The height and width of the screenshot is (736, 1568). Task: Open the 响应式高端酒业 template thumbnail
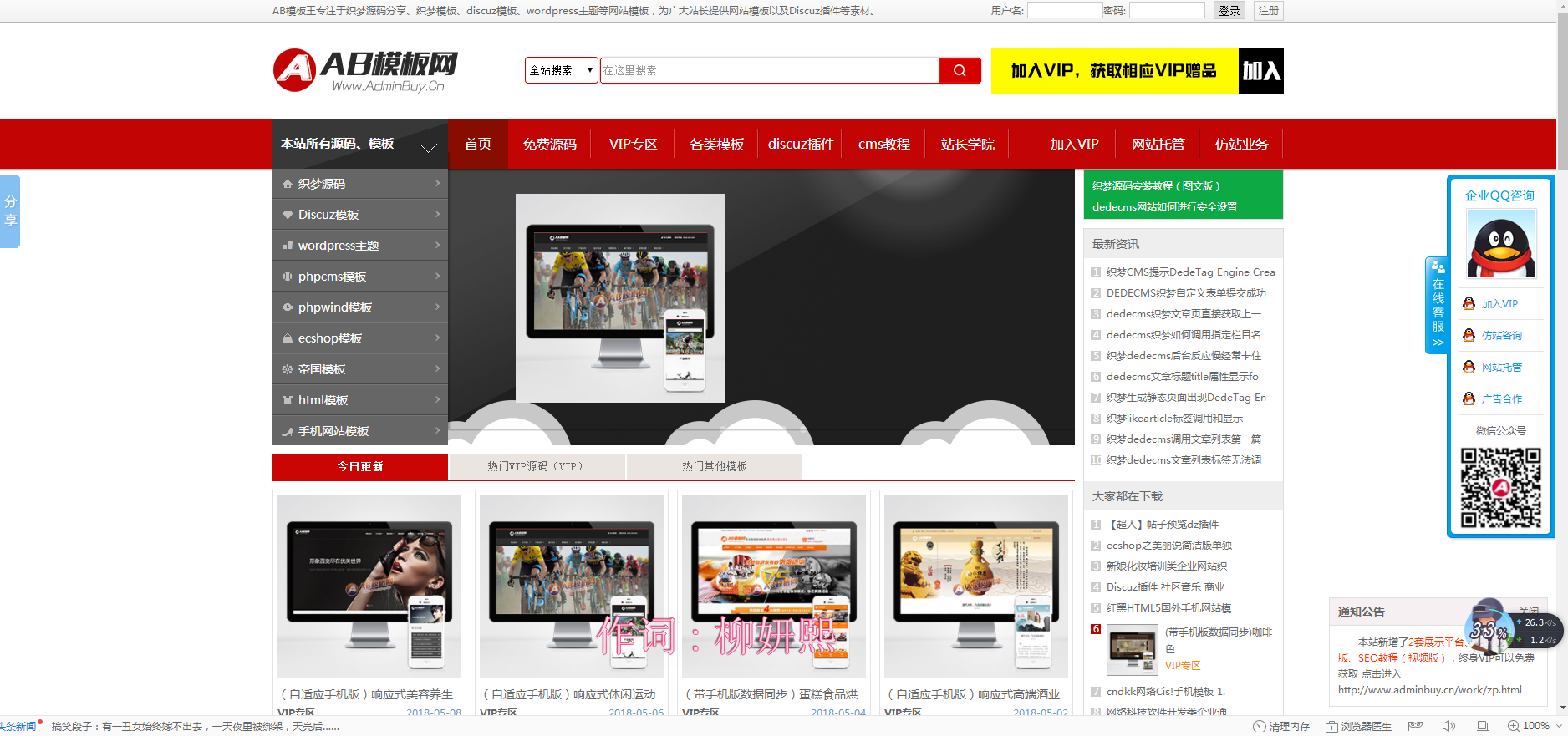point(976,586)
